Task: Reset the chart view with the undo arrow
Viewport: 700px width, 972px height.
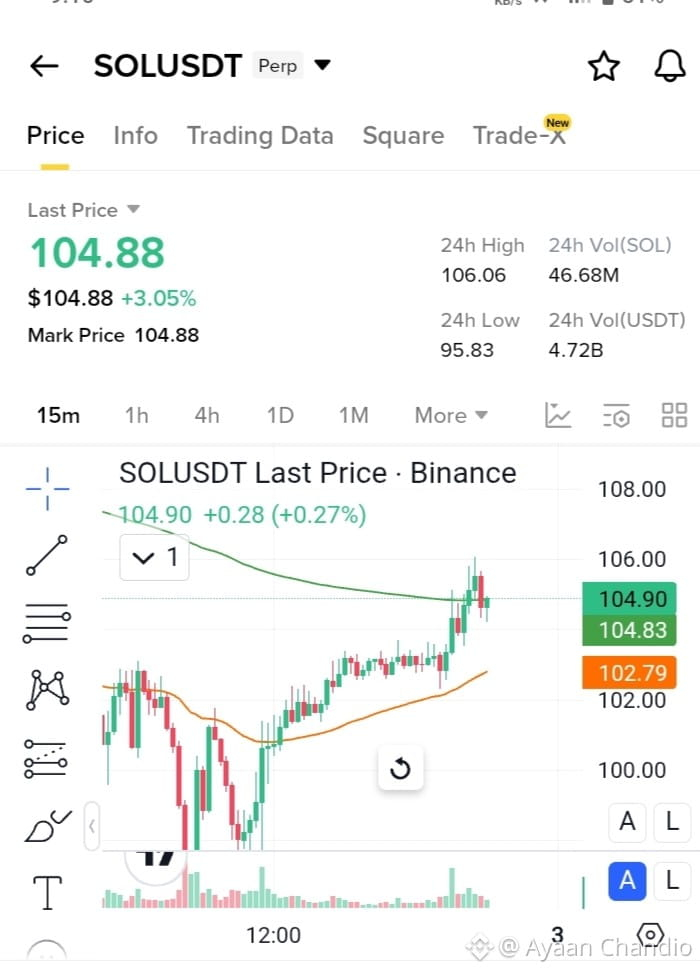Action: click(x=401, y=769)
